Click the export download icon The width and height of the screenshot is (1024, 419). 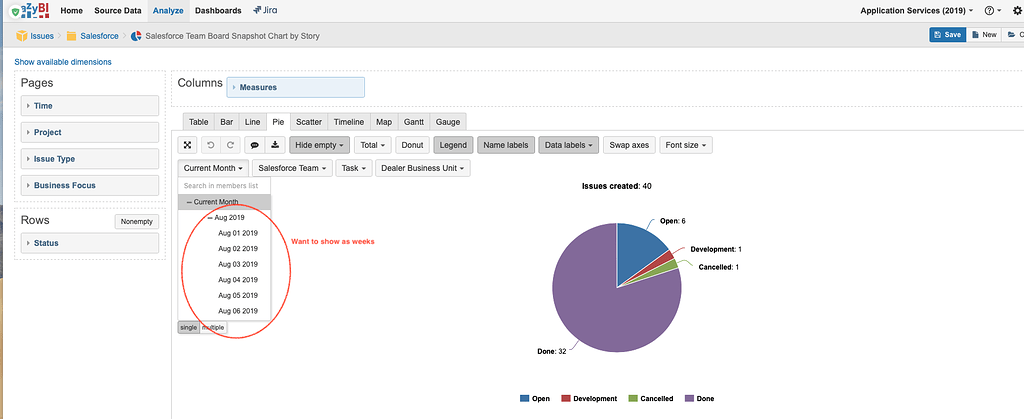275,145
